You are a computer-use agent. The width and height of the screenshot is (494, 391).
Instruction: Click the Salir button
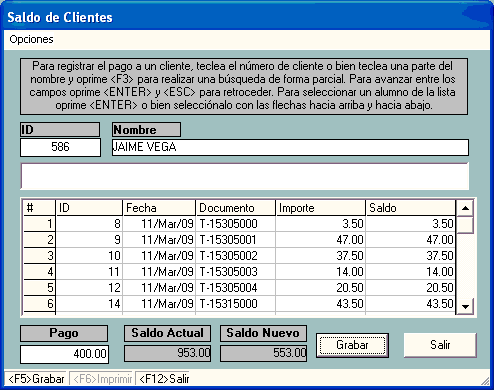pyautogui.click(x=440, y=345)
